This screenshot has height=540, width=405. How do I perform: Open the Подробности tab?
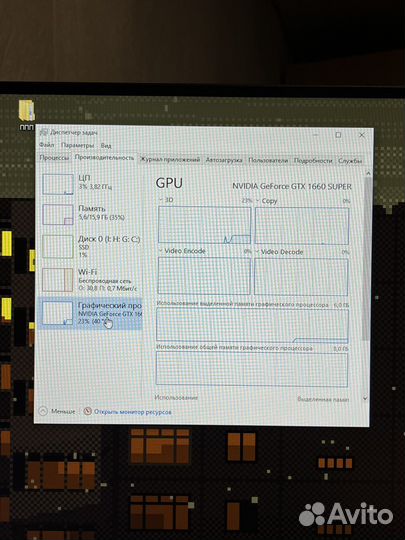313,161
